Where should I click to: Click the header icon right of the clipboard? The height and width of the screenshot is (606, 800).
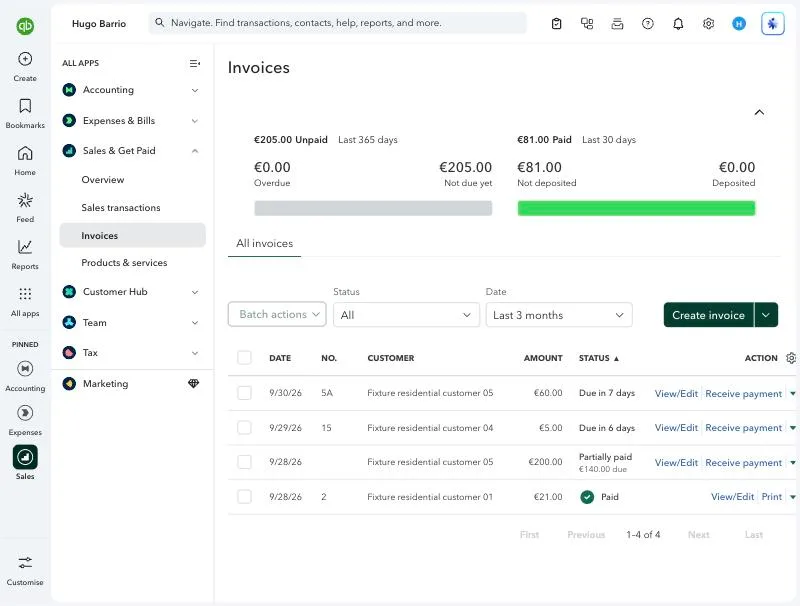coord(587,23)
